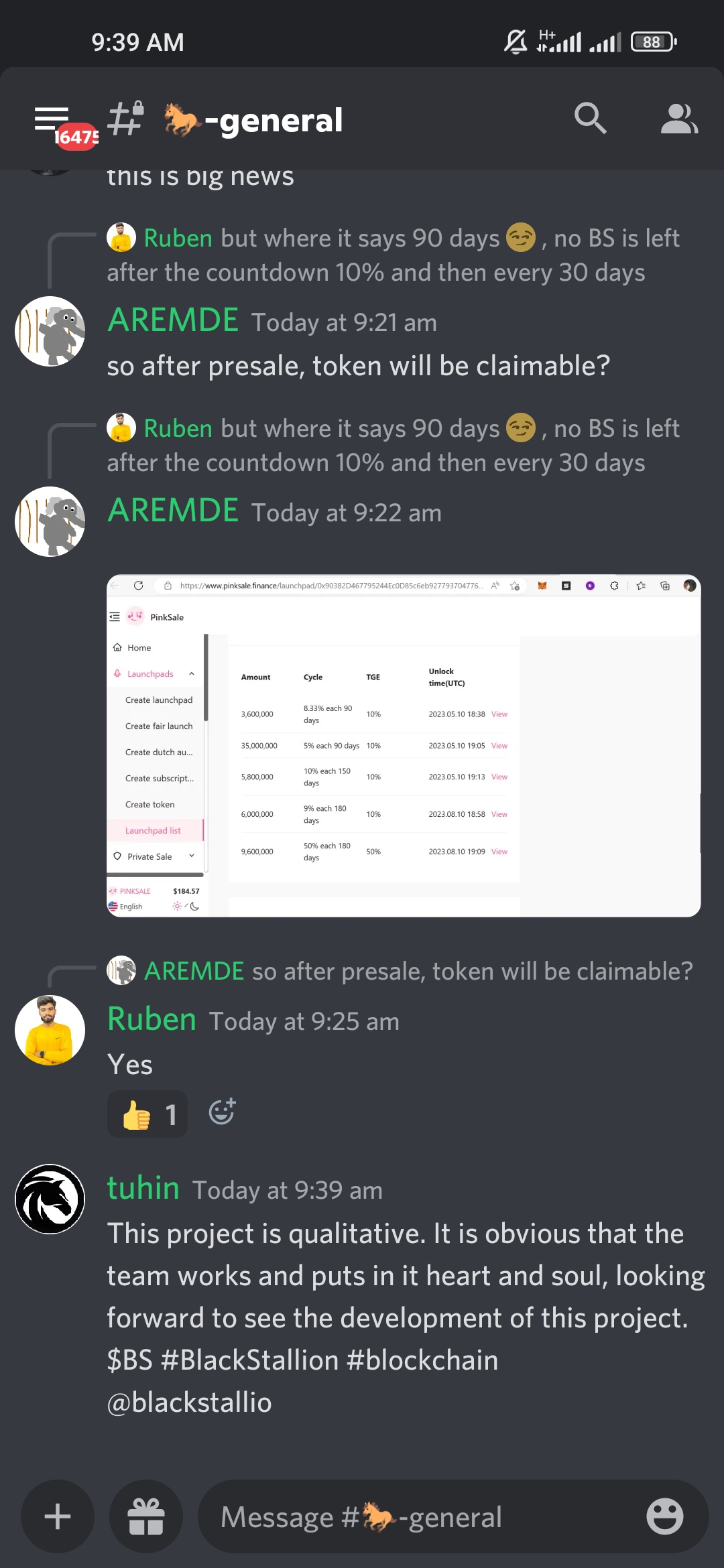
Task: Toggle the thumbs up reaction
Action: [x=147, y=1114]
